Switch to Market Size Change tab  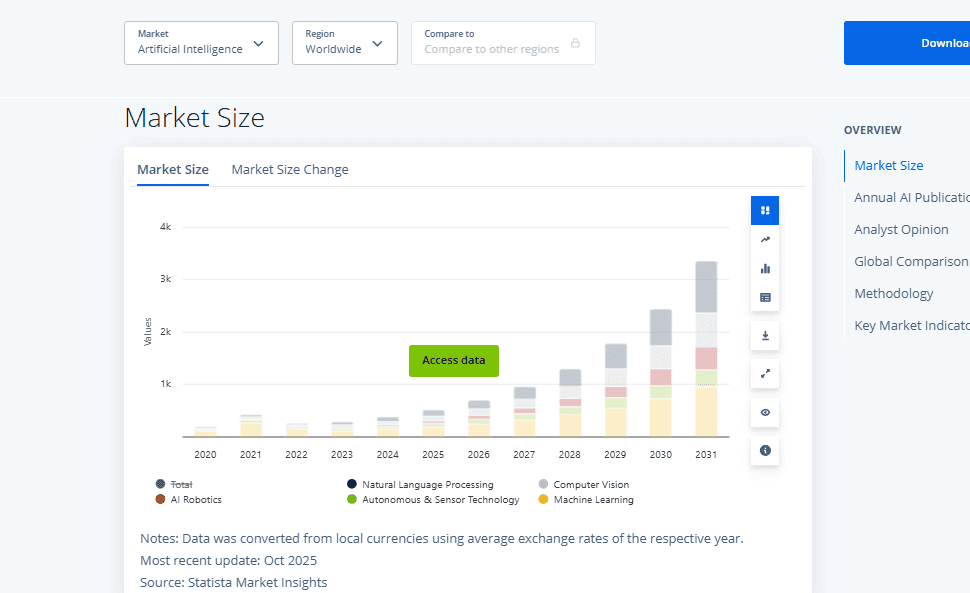pos(290,170)
